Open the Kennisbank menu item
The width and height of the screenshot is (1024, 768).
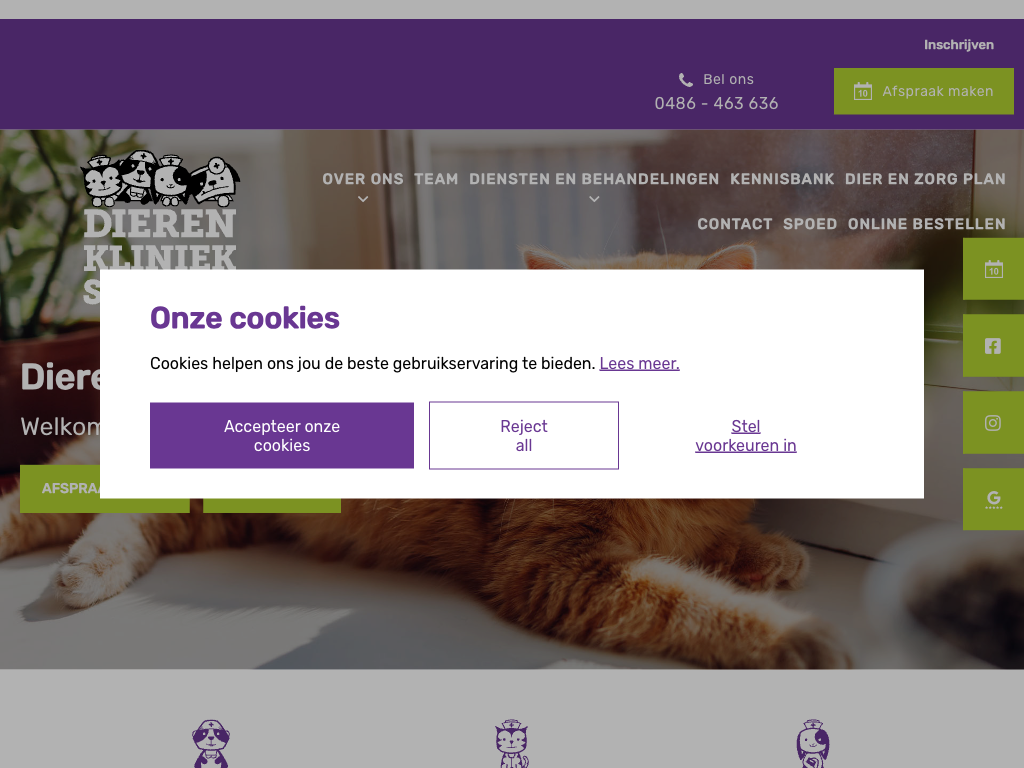pos(782,179)
